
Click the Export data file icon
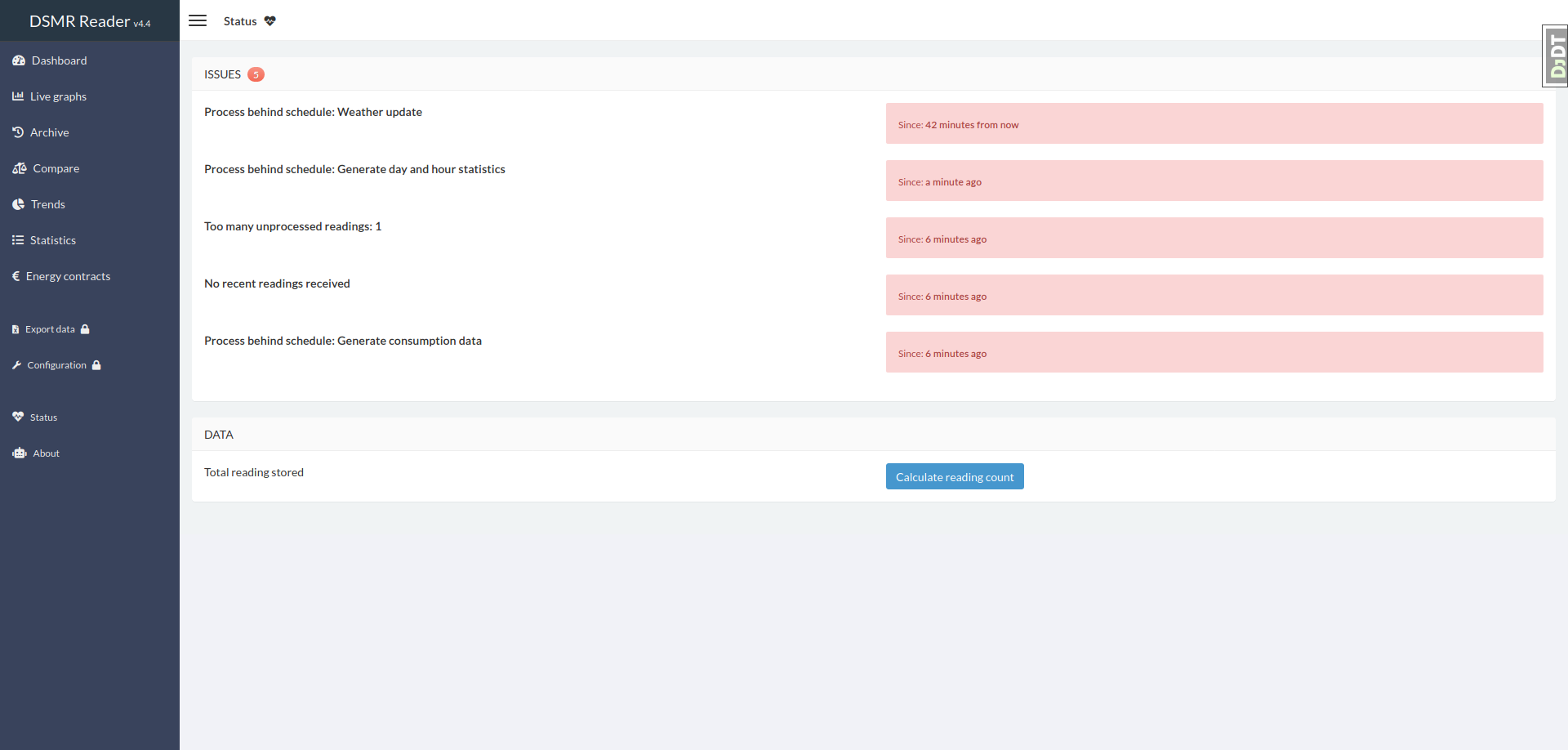click(x=16, y=329)
